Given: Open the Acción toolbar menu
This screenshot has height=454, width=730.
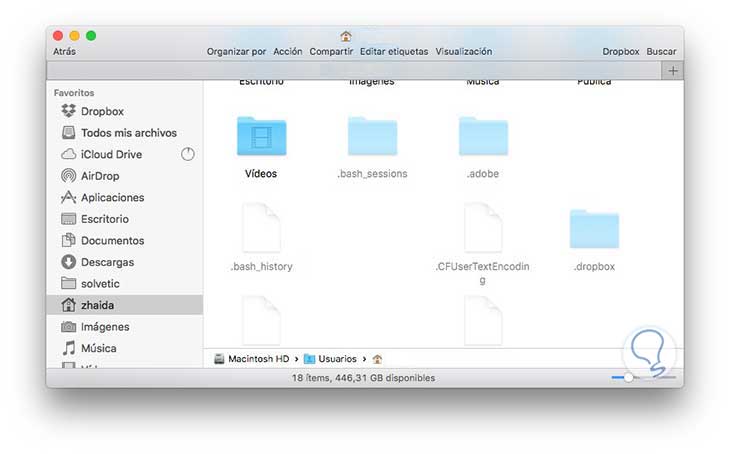Looking at the screenshot, I should 288,51.
